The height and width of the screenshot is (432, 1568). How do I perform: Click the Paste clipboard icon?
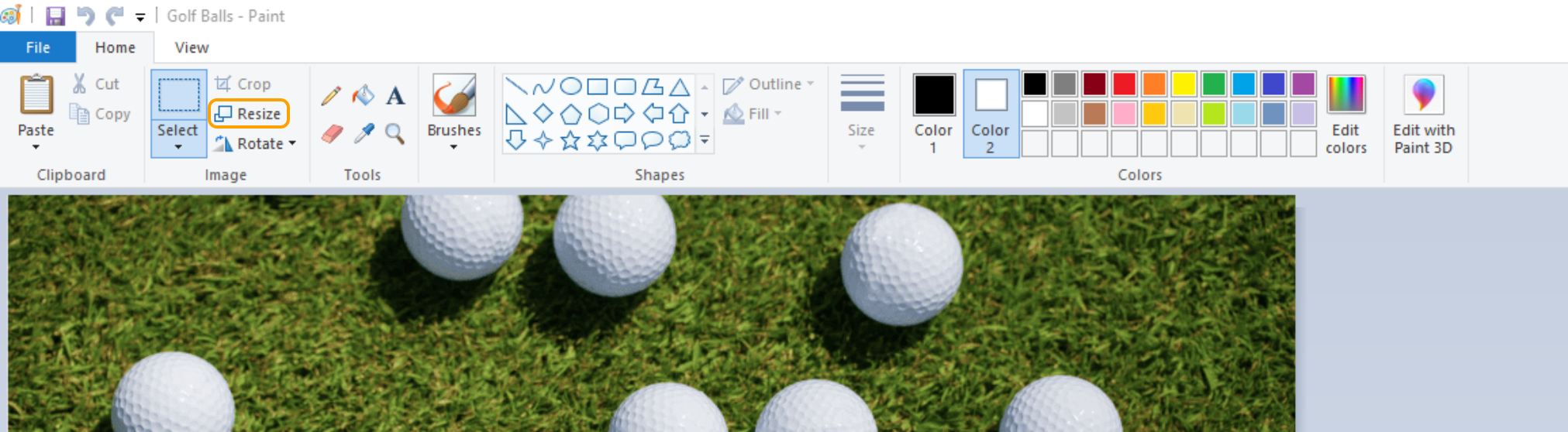tap(36, 94)
